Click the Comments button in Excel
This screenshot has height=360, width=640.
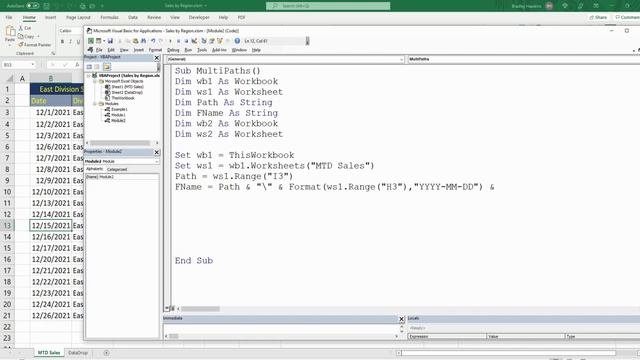coord(627,18)
